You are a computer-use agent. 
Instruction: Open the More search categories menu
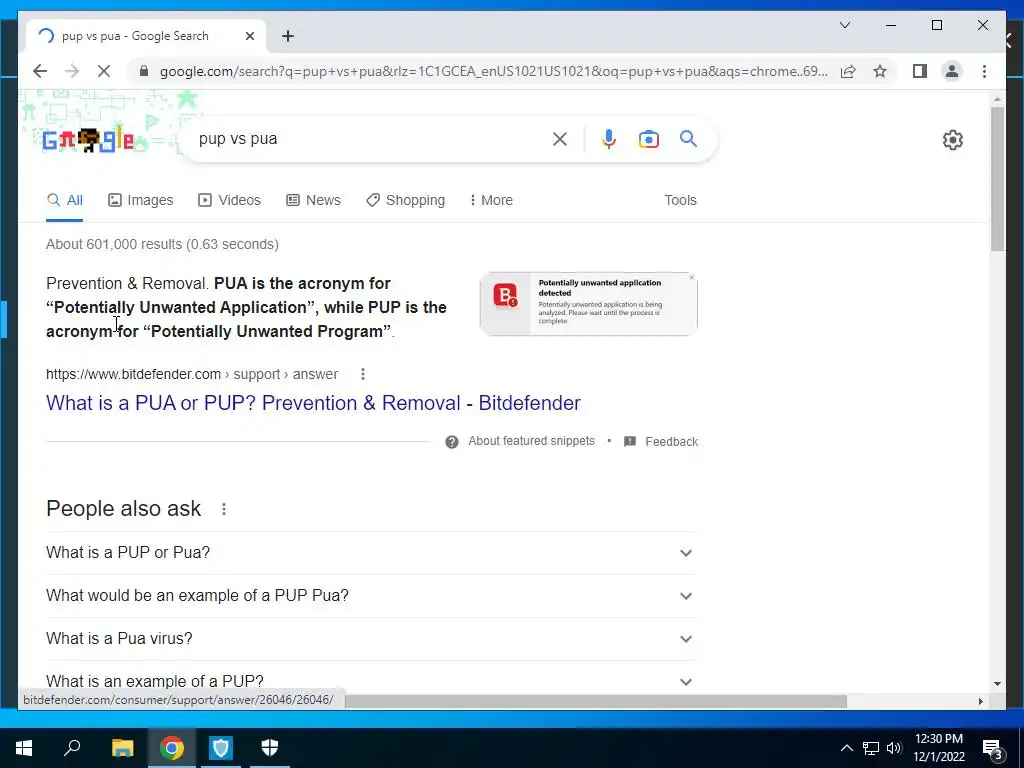point(491,200)
